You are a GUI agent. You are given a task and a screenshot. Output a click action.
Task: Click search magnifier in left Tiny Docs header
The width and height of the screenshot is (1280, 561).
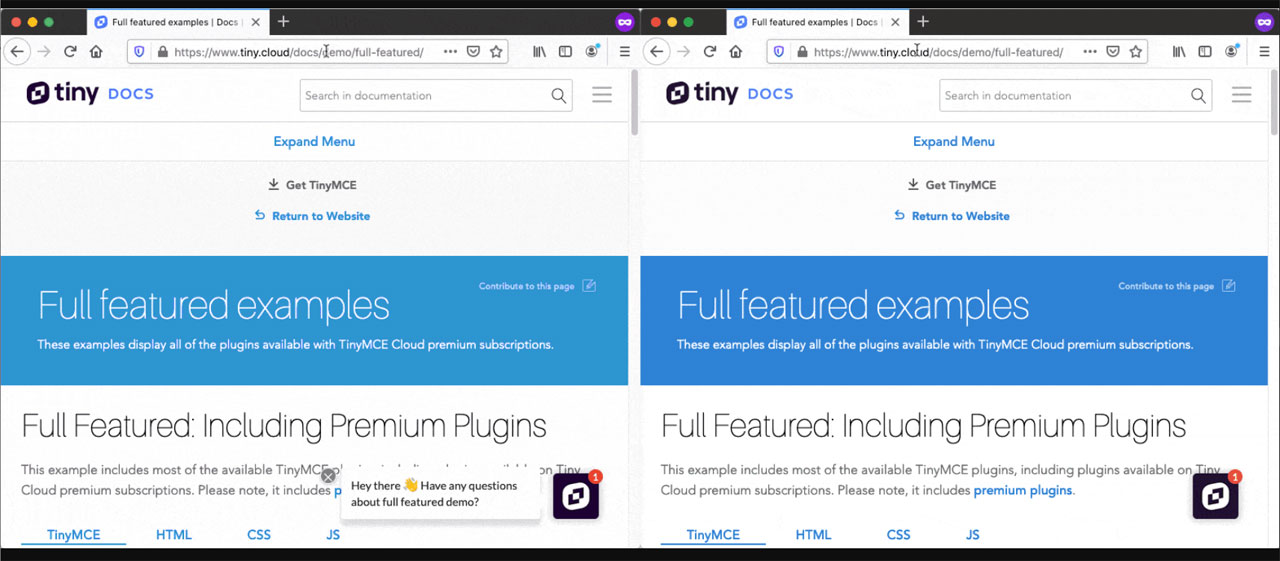click(x=559, y=96)
